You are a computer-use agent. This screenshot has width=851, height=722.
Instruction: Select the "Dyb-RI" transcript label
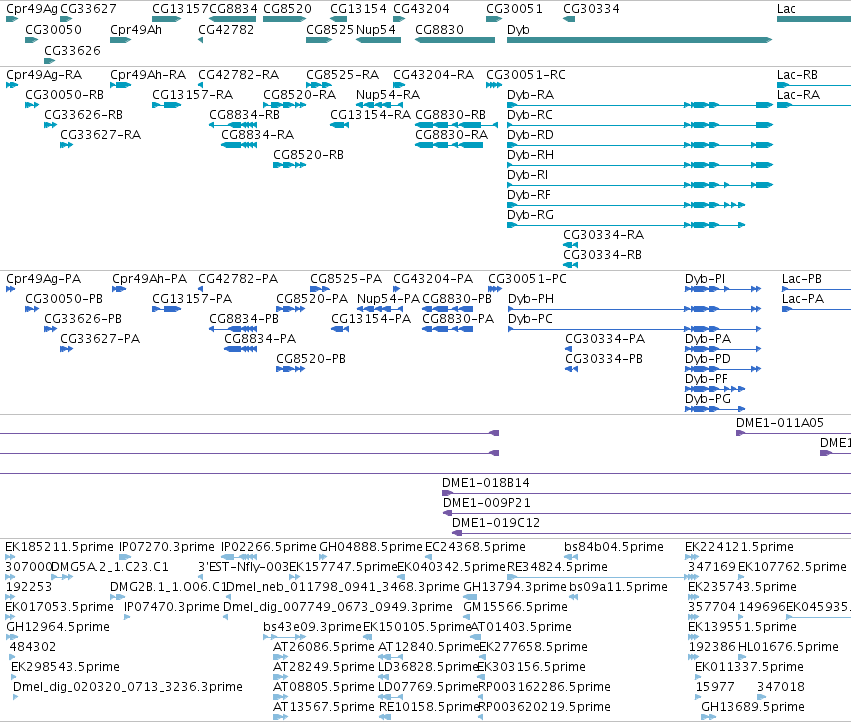pos(528,175)
